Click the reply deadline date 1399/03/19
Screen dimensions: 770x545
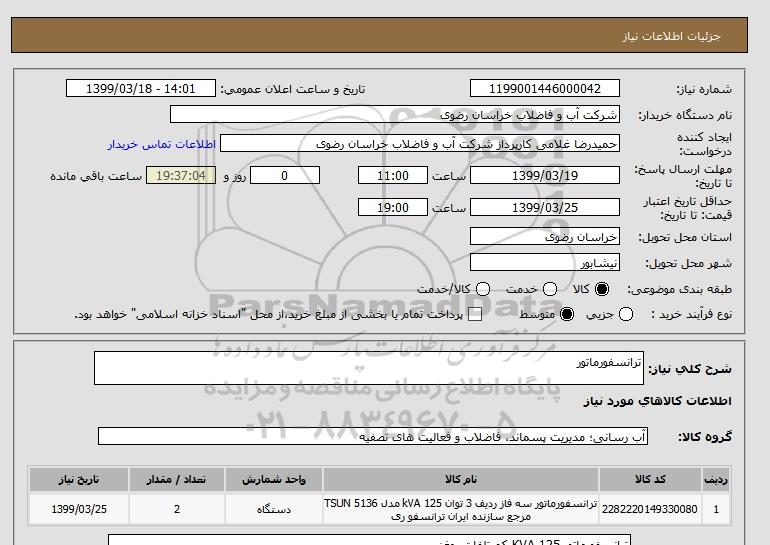545,175
